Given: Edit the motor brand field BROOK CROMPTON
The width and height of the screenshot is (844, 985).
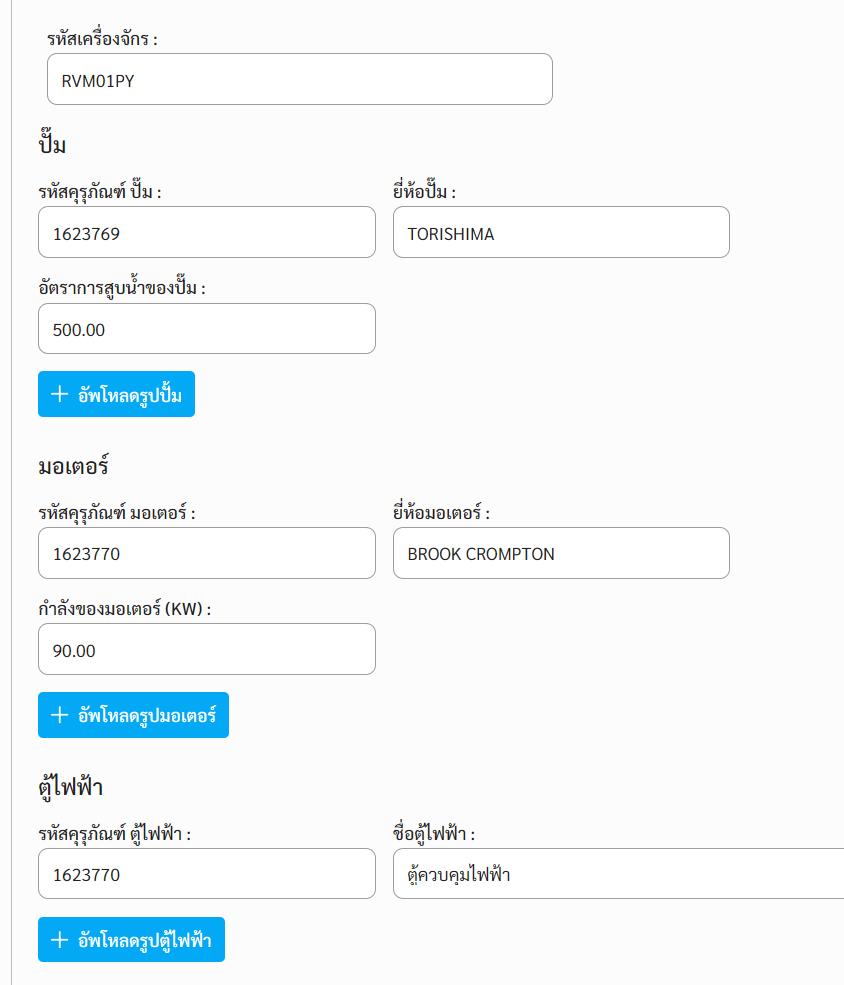Looking at the screenshot, I should [x=561, y=553].
